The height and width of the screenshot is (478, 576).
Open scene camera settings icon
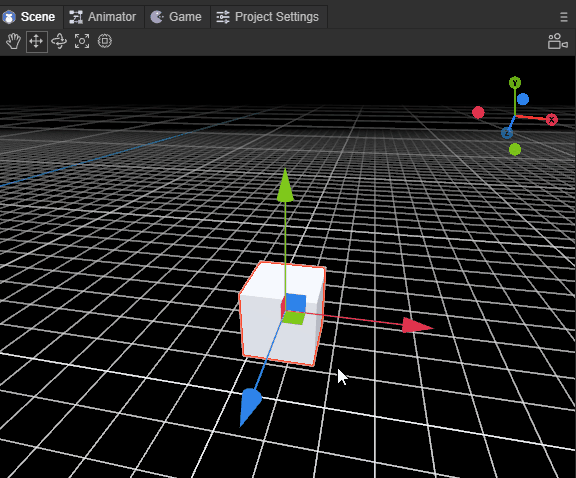[558, 41]
